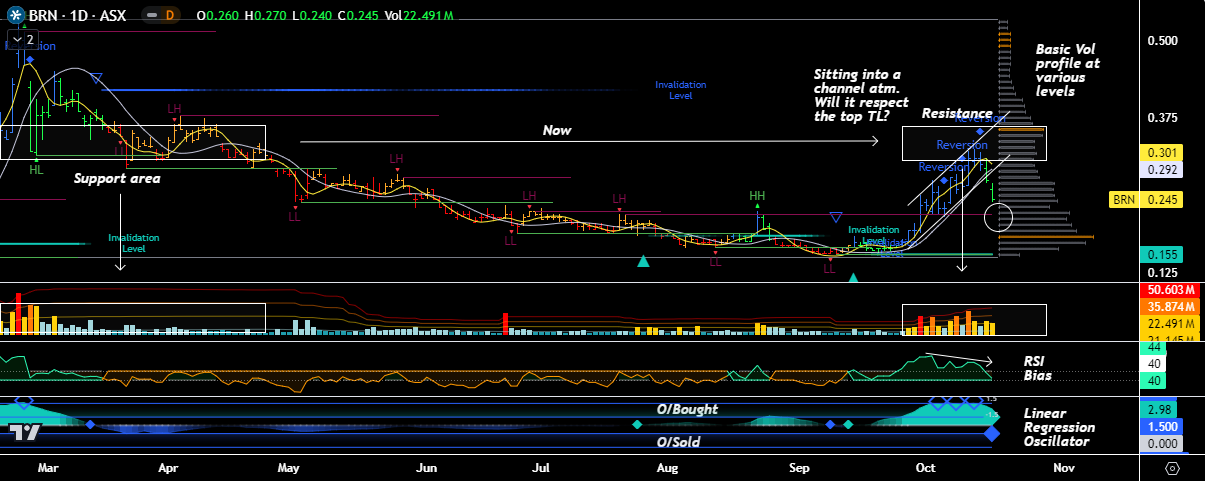The width and height of the screenshot is (1205, 481).
Task: Click the blue diamond above the Resistance box
Action: coord(979,132)
